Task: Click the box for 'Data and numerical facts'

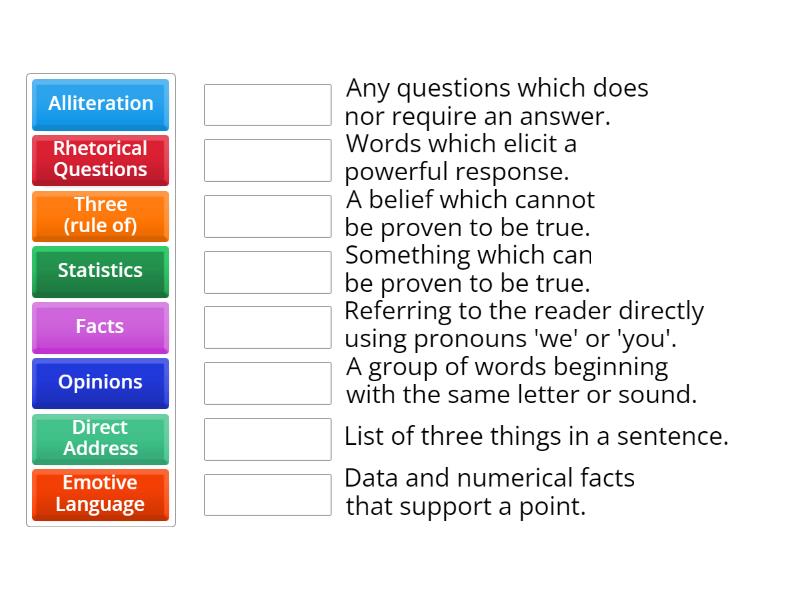Action: (267, 494)
